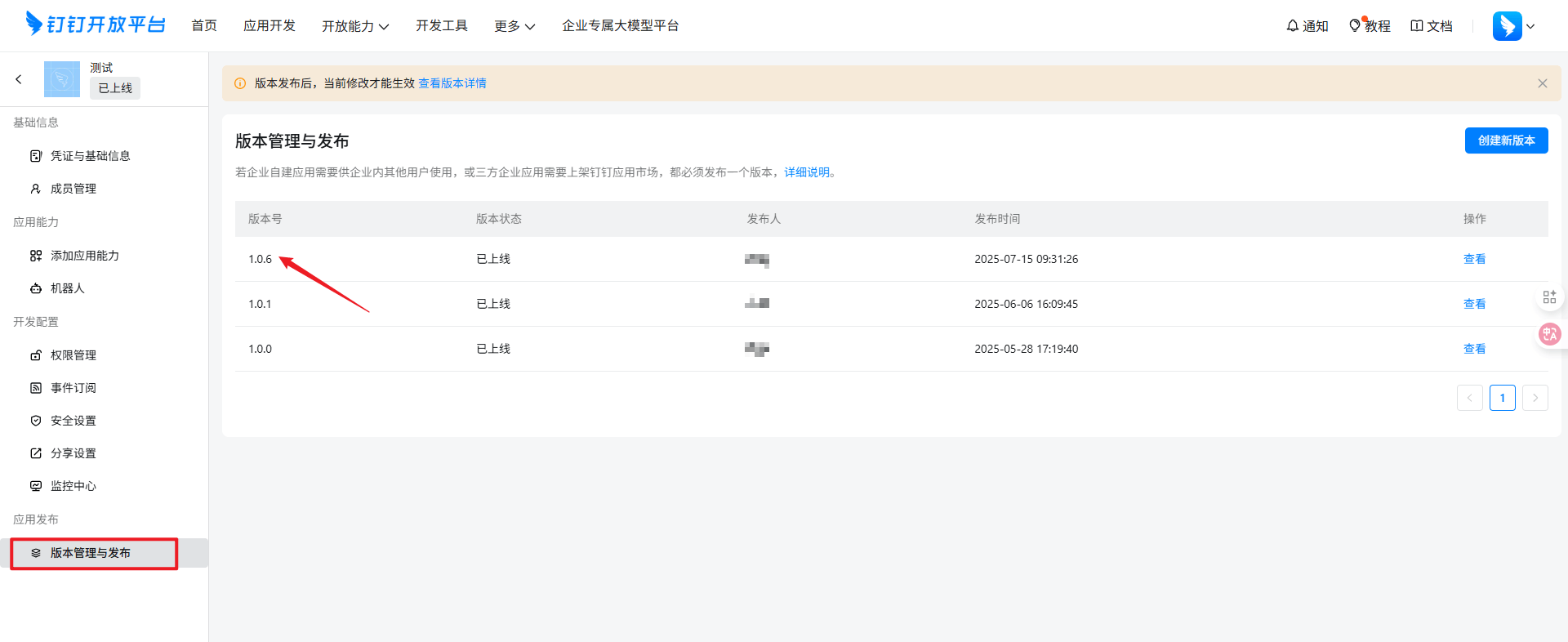Select 机器人 in the sidebar
Screen dimensions: 1568x642
point(67,288)
